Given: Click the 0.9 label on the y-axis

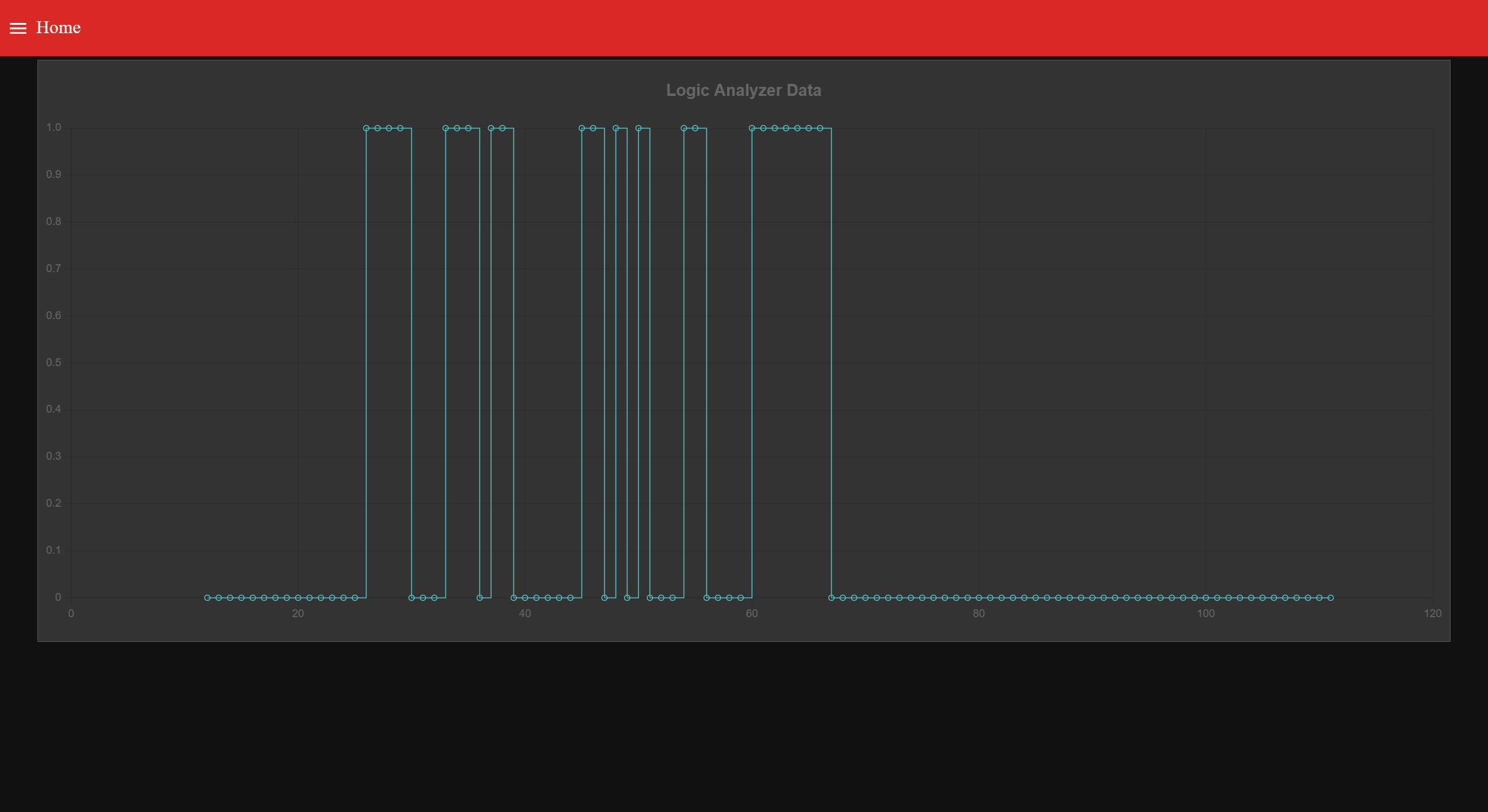Looking at the screenshot, I should point(54,174).
